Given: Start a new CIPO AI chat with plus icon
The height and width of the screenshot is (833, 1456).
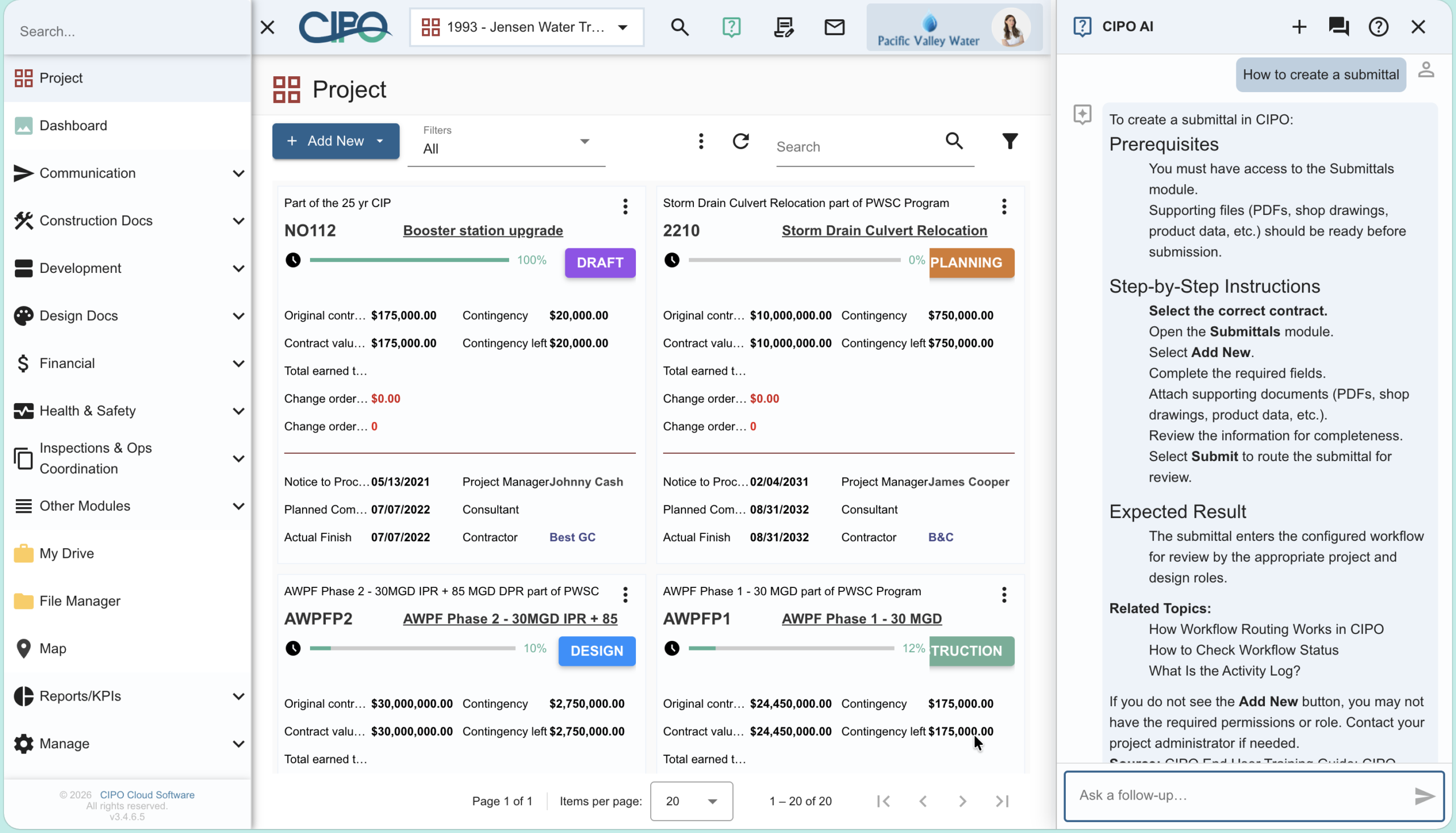Looking at the screenshot, I should (x=1298, y=26).
